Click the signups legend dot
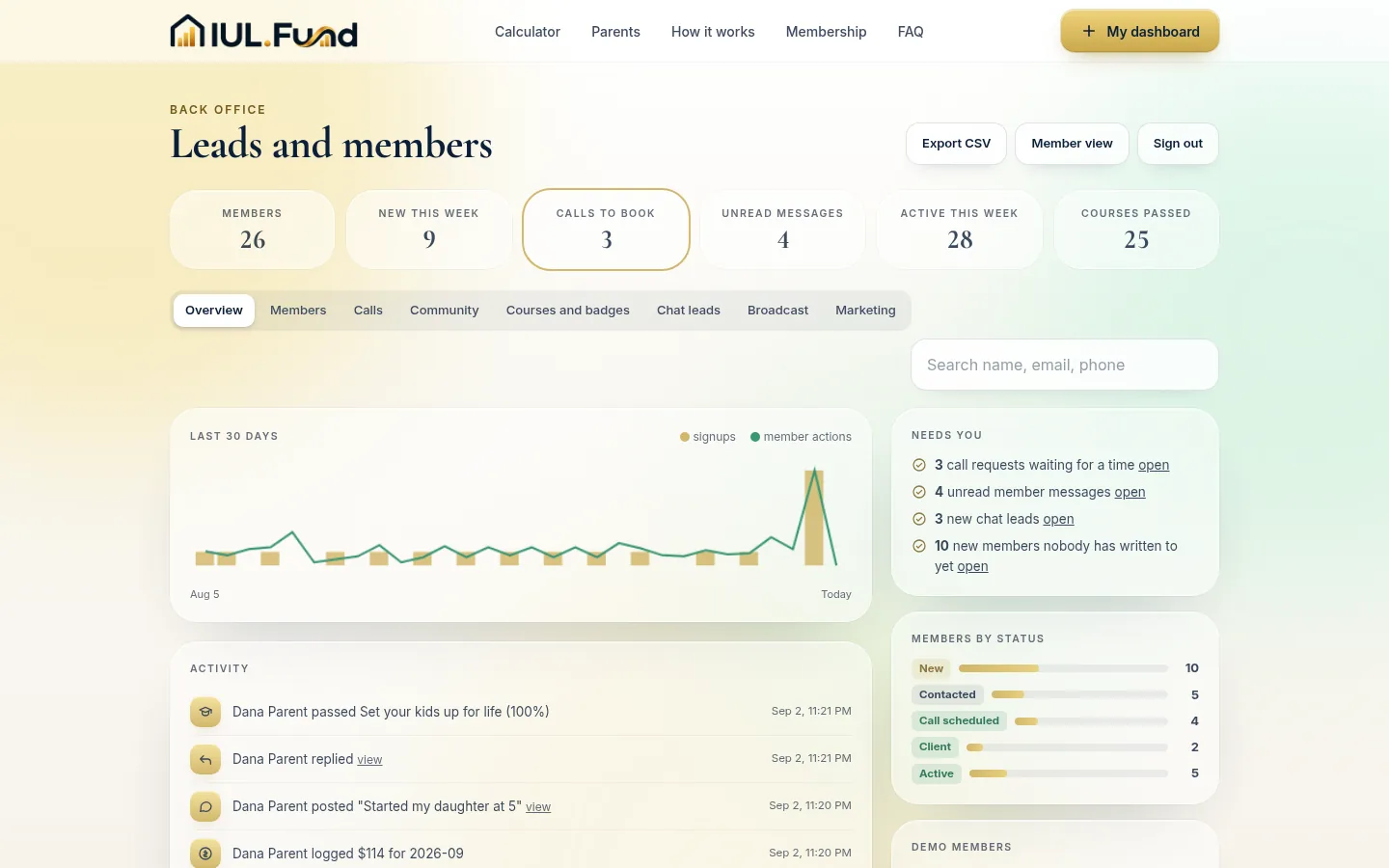The width and height of the screenshot is (1389, 868). [x=685, y=437]
